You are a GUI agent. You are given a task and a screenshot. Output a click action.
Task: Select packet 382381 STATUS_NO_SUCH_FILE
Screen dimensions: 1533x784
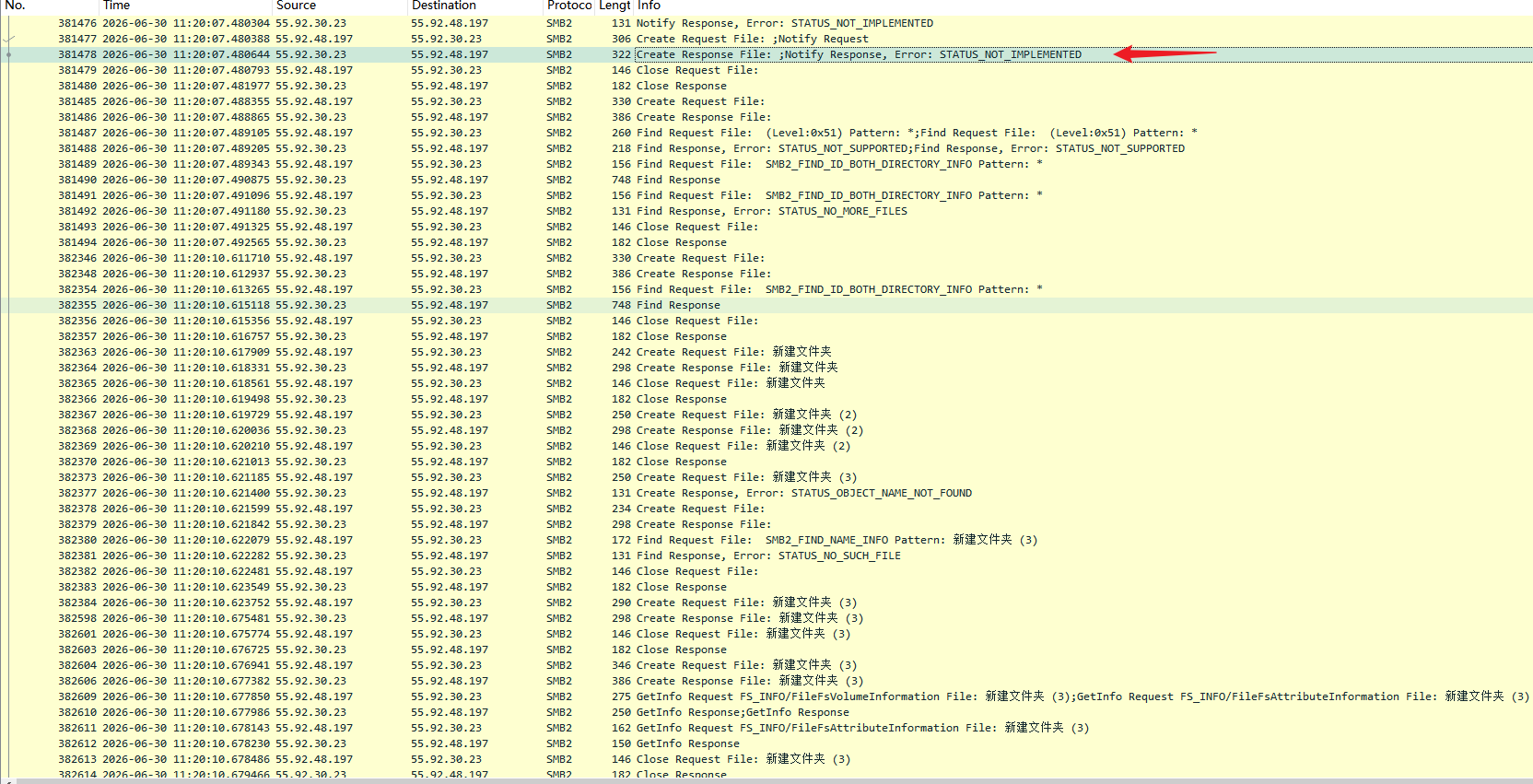coord(766,556)
